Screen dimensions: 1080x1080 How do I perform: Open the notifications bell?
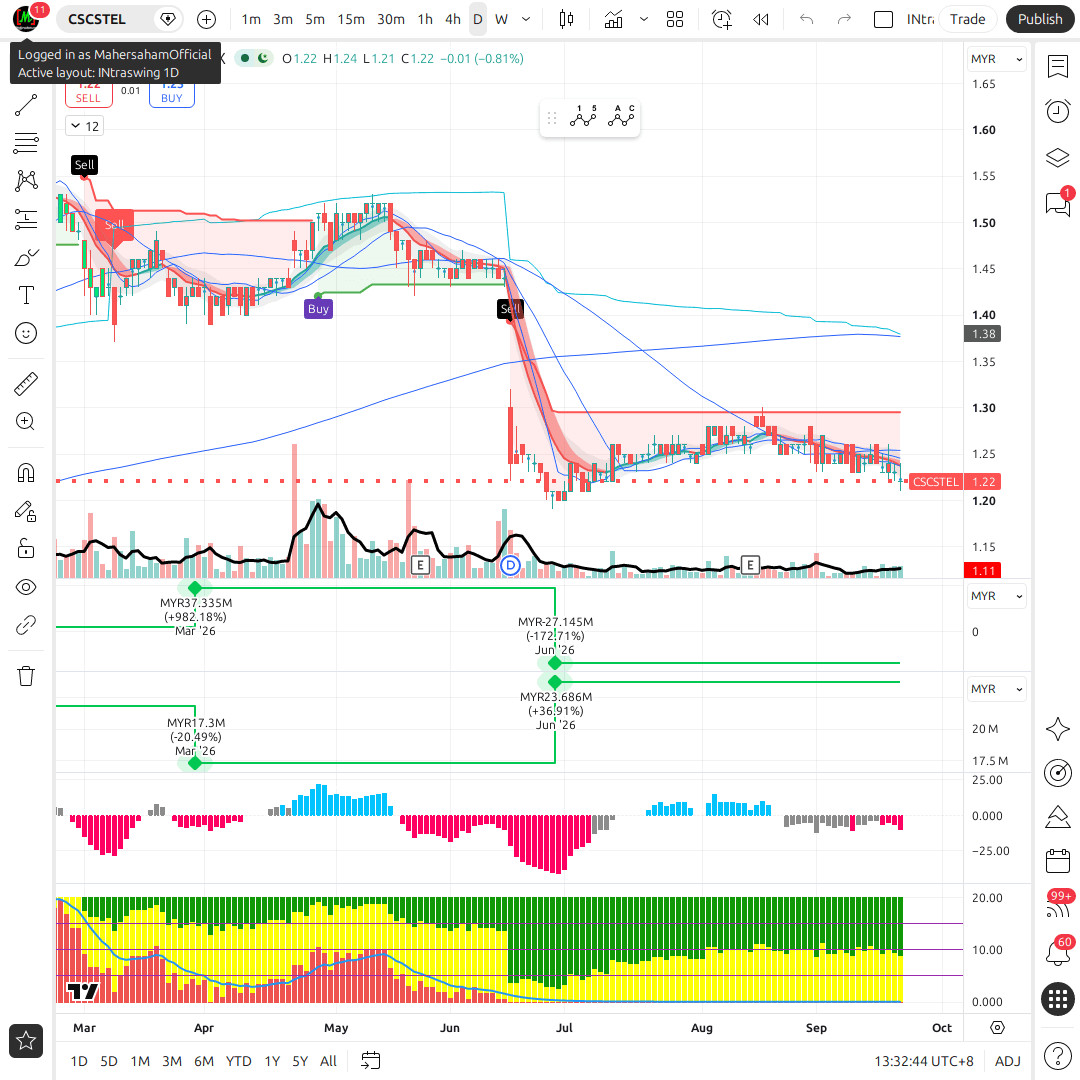(1057, 953)
